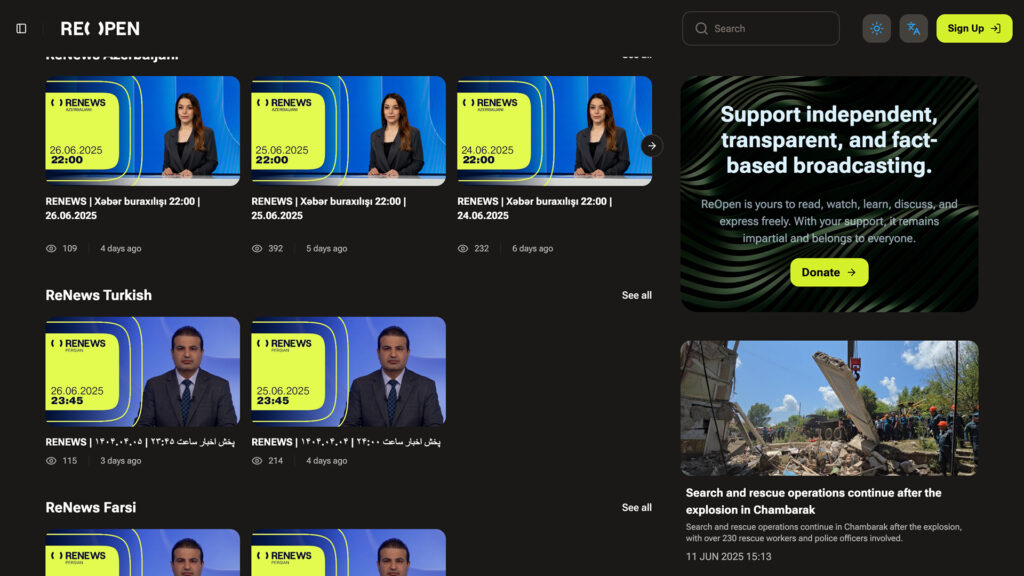Screen dimensions: 1024x576
Task: Click the 'Support independent, transparent' banner headline
Action: coord(829,140)
